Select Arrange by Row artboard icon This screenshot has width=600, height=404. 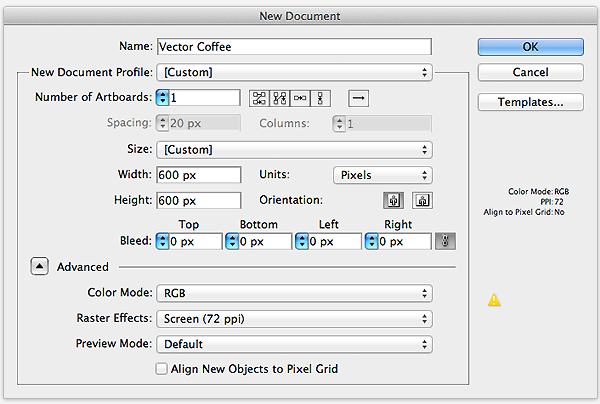pos(300,98)
